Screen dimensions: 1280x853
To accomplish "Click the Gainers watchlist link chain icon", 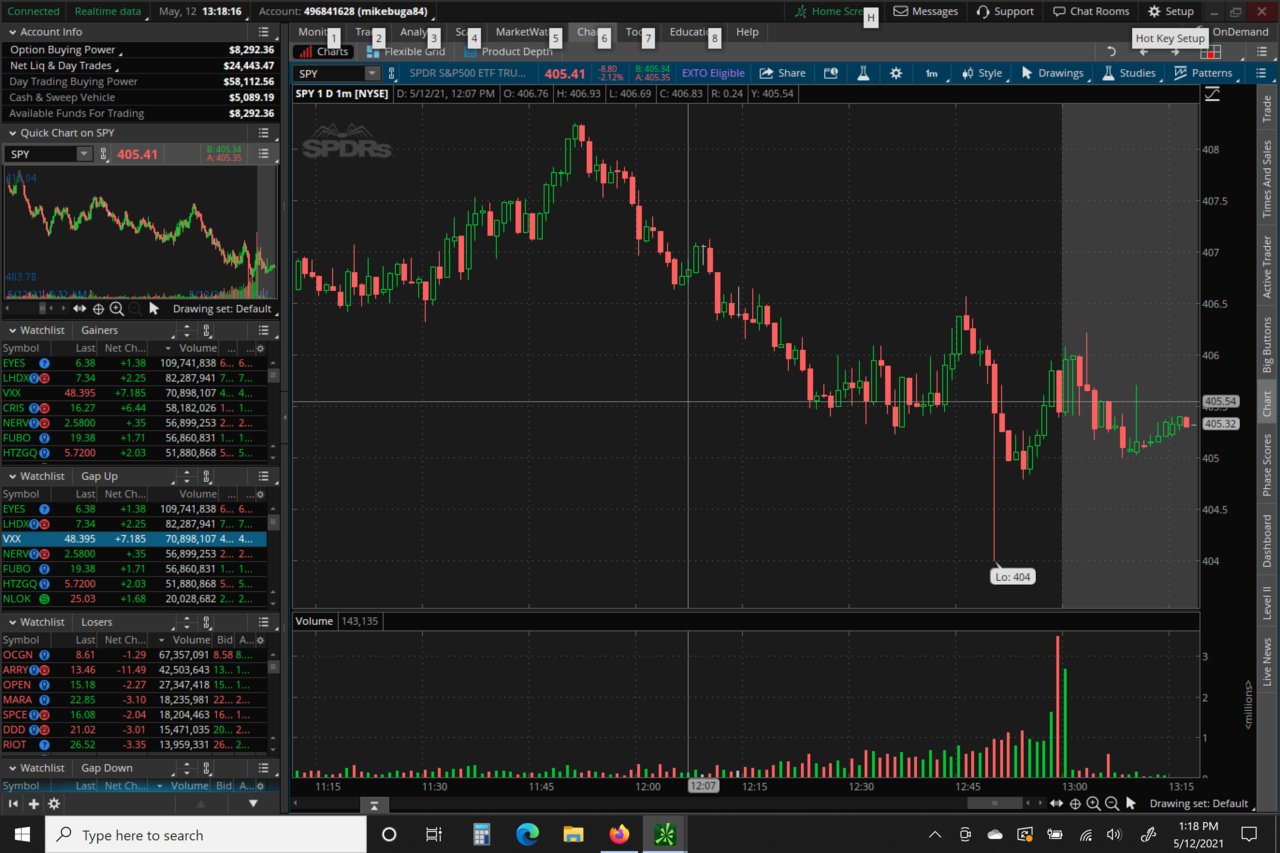I will point(206,330).
